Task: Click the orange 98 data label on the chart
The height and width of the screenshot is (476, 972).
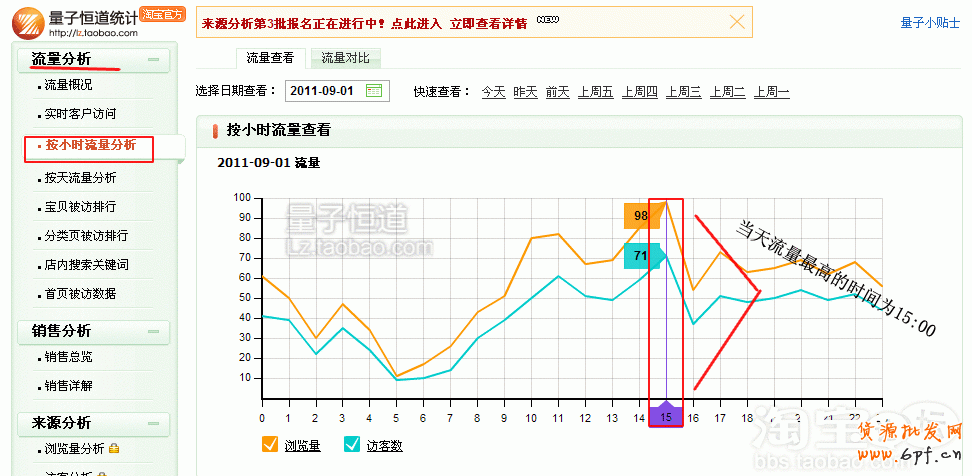Action: click(x=640, y=216)
